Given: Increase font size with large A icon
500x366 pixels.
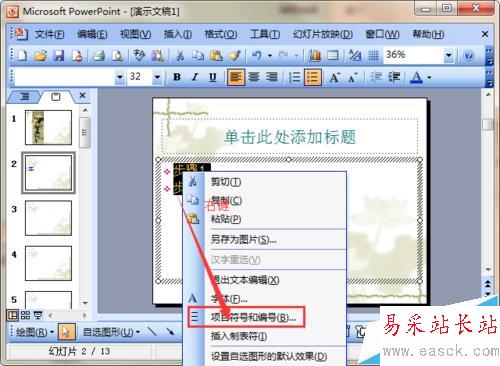Looking at the screenshot, I should [334, 77].
